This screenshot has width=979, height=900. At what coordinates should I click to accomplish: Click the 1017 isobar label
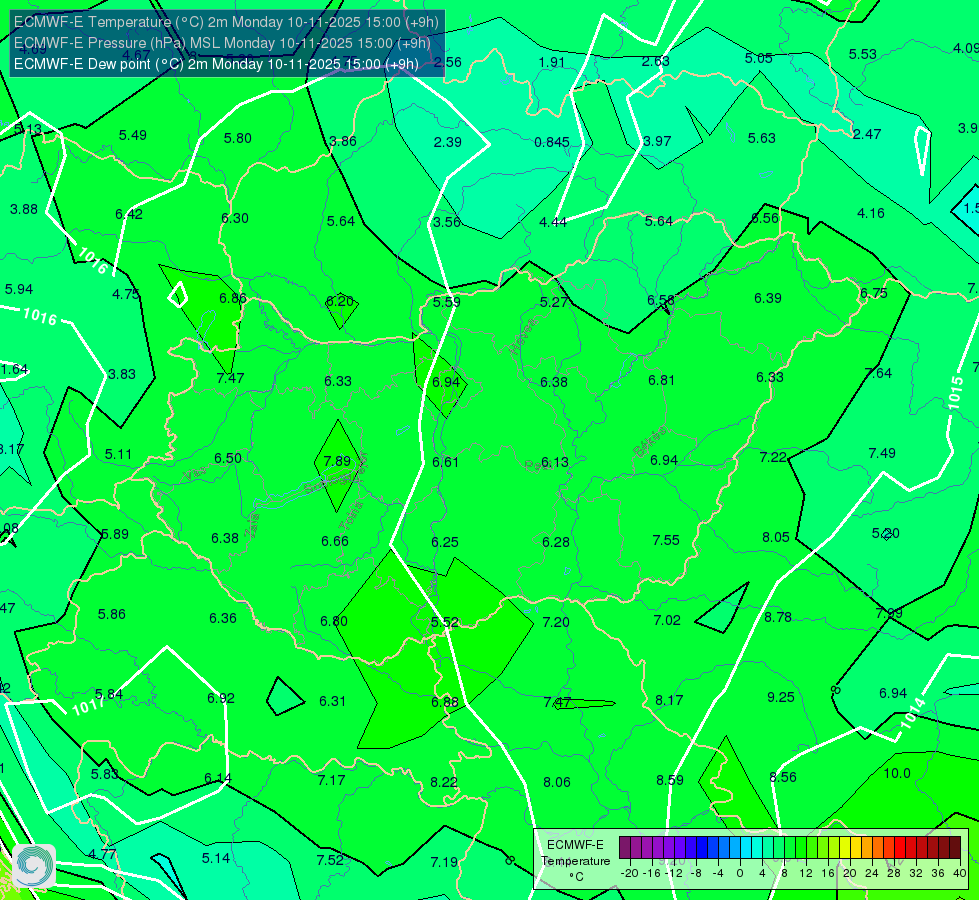click(x=88, y=706)
